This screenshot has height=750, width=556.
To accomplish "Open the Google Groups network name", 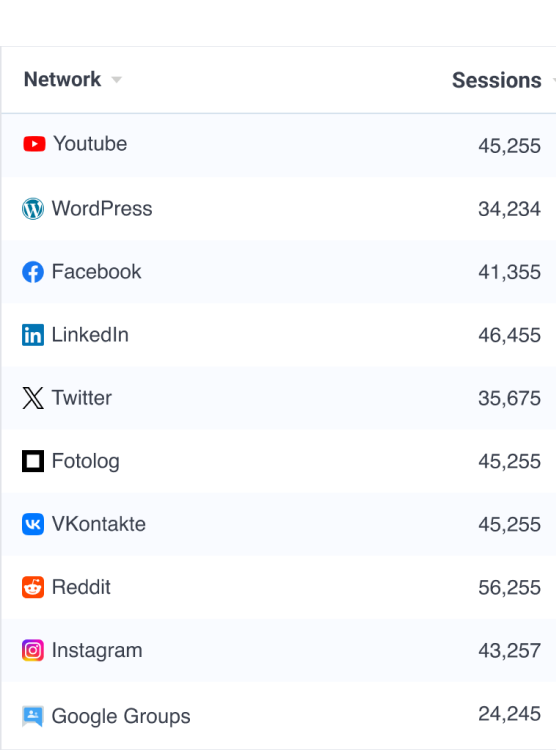I will point(121,716).
